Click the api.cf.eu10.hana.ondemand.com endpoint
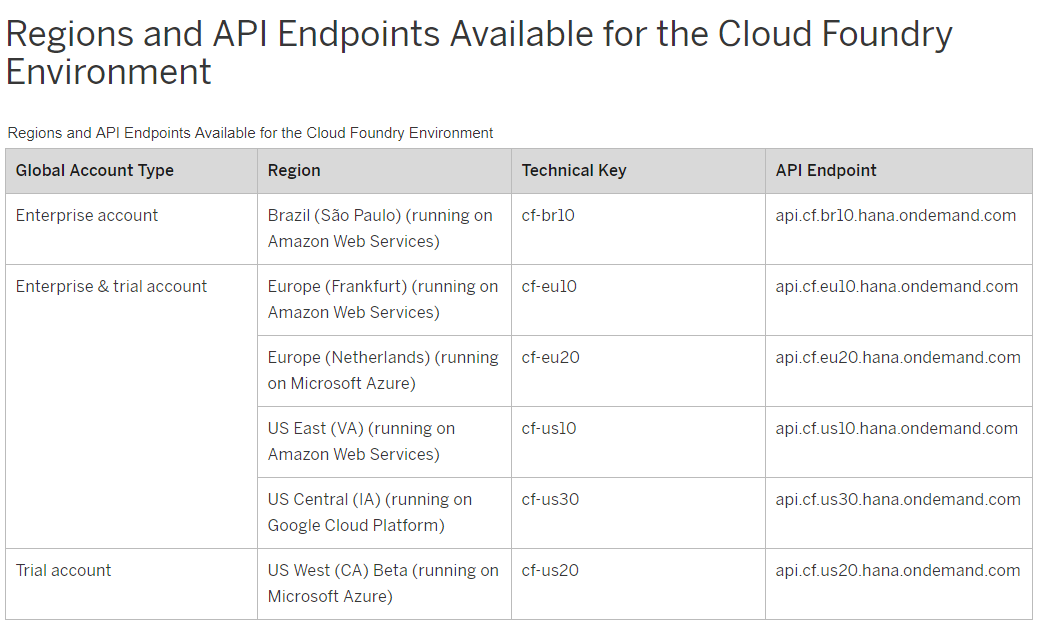 (x=897, y=286)
